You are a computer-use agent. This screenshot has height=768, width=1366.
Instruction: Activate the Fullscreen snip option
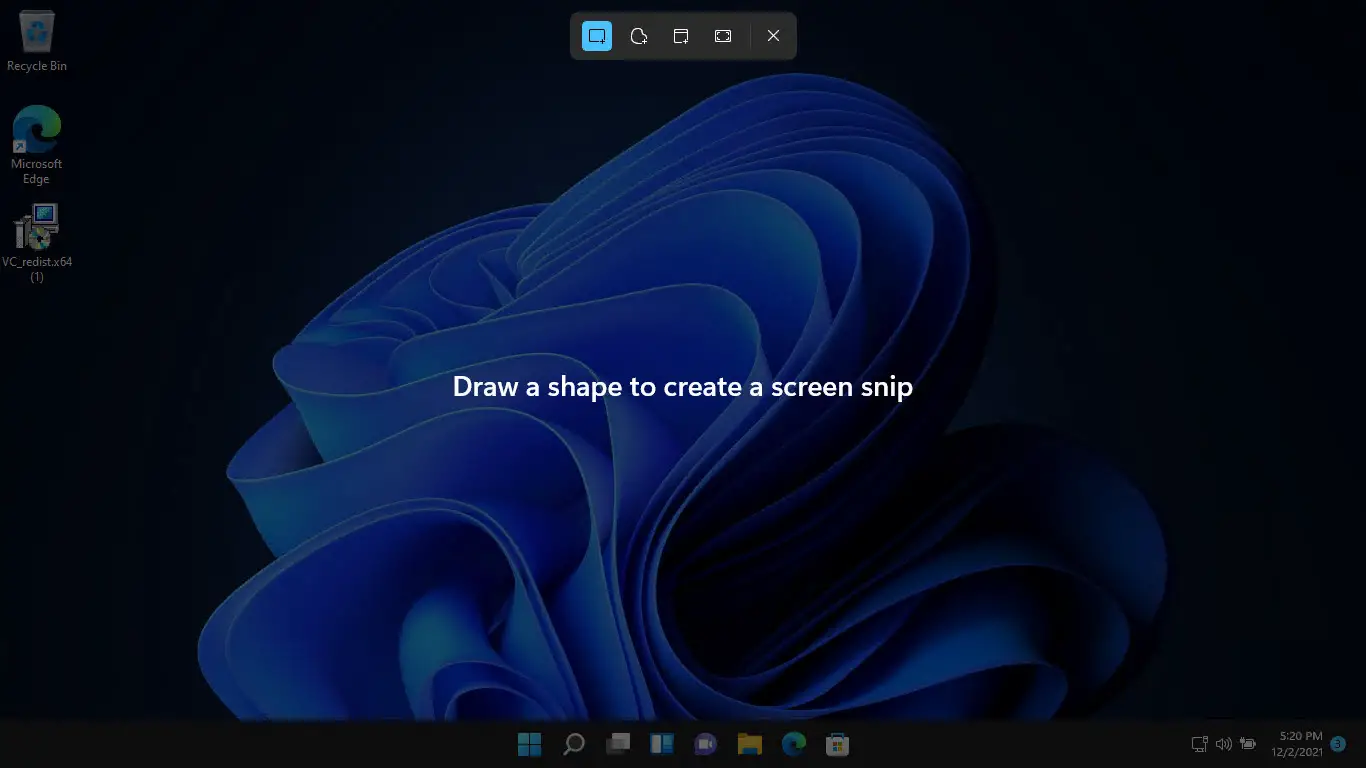pos(723,36)
